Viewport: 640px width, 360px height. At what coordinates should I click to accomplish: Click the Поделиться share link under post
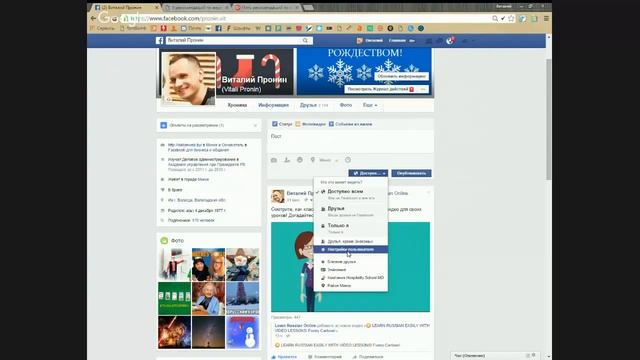click(367, 357)
